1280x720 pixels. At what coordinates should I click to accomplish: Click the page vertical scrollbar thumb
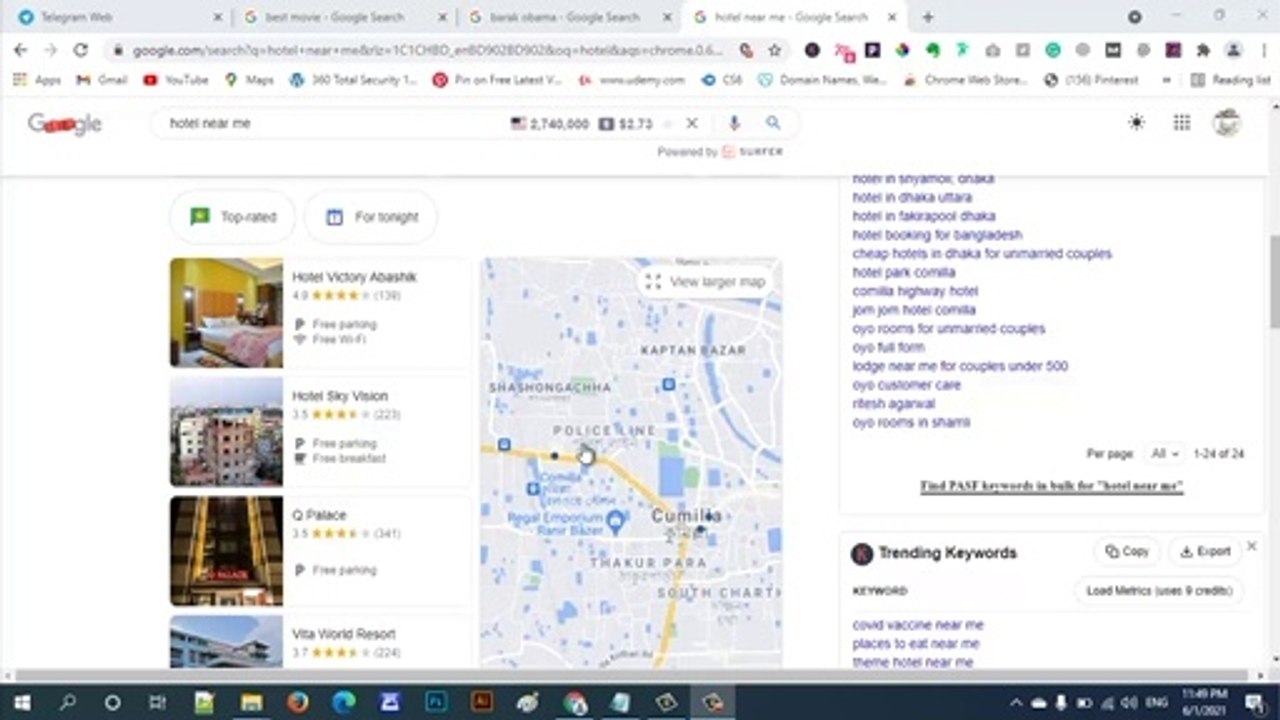tap(1274, 280)
